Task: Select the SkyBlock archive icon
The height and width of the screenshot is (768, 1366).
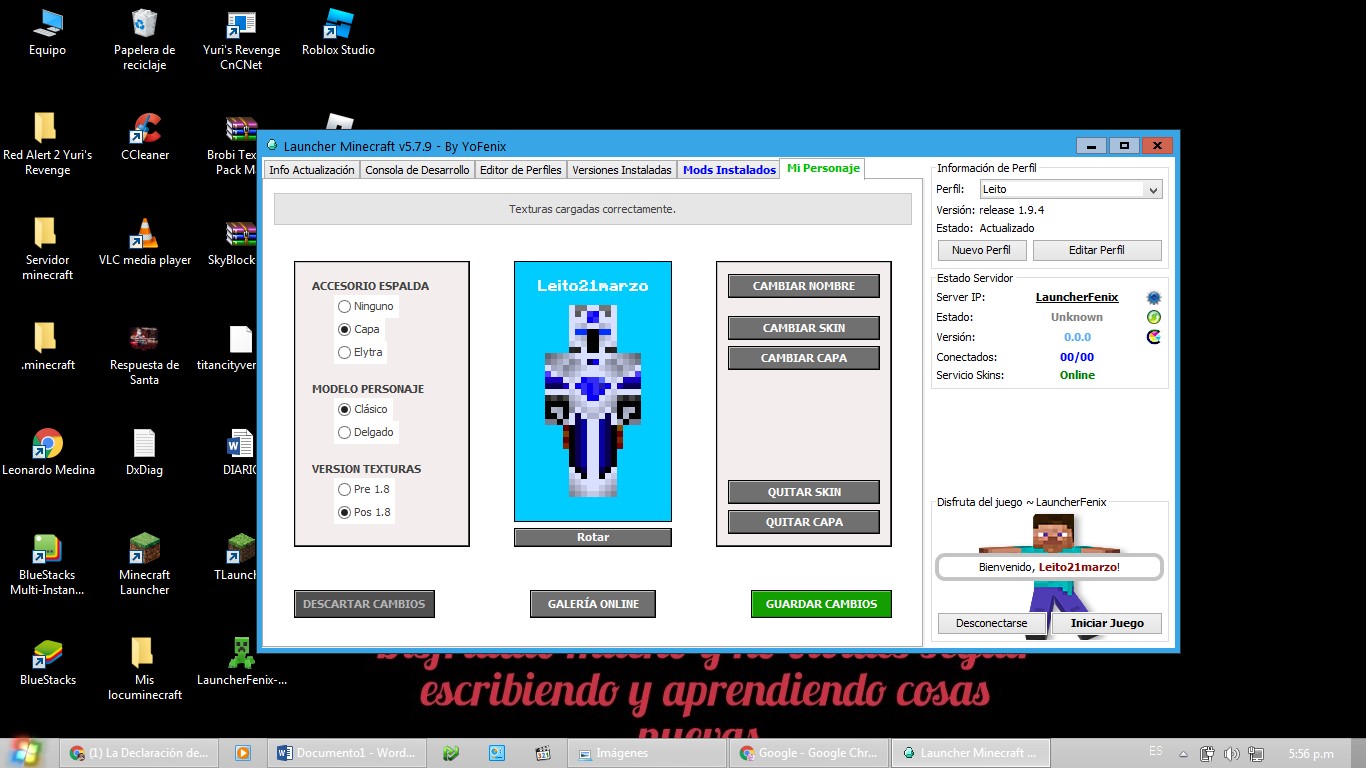Action: tap(232, 242)
